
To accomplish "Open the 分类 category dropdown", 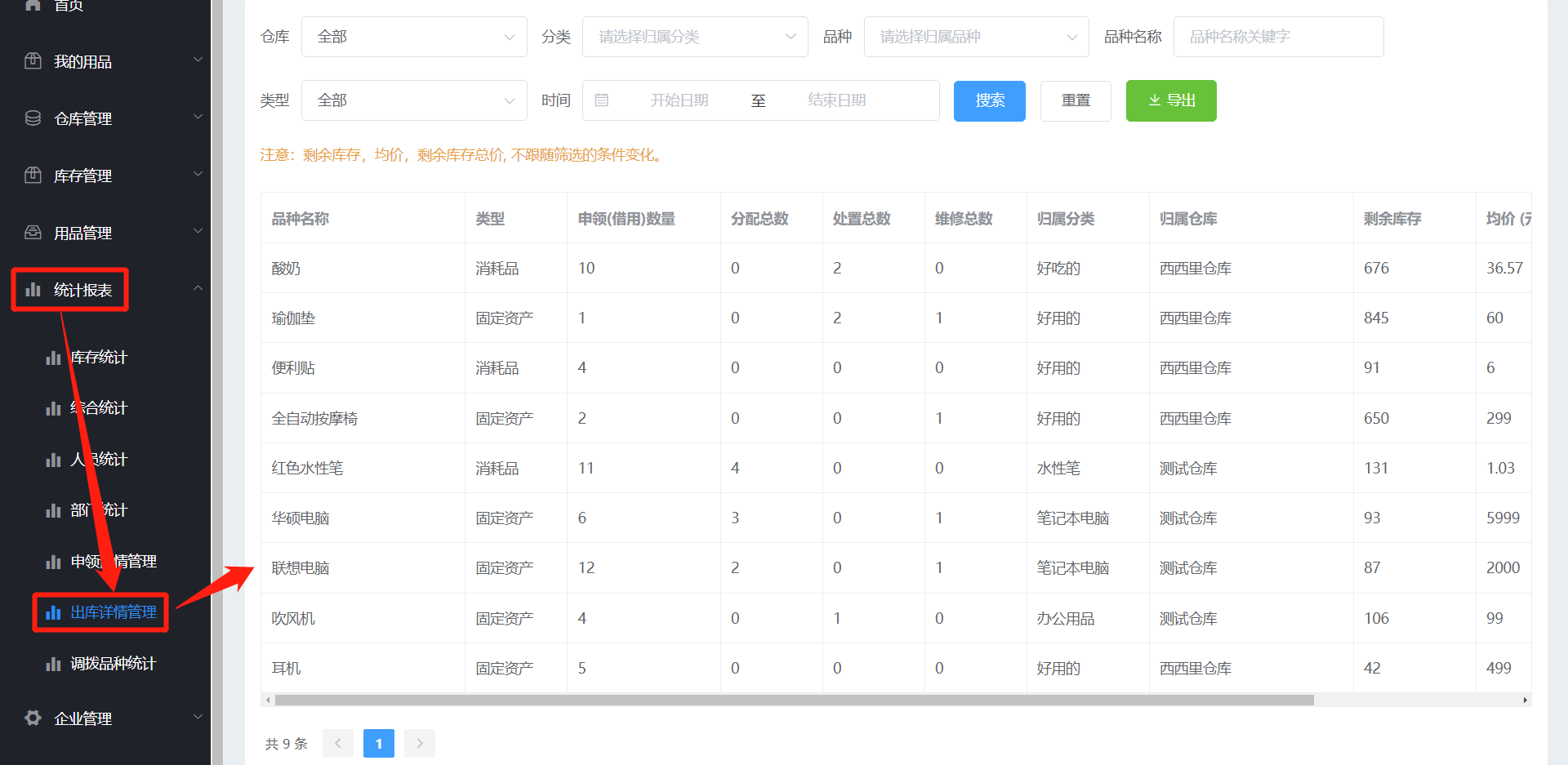I will pos(695,37).
